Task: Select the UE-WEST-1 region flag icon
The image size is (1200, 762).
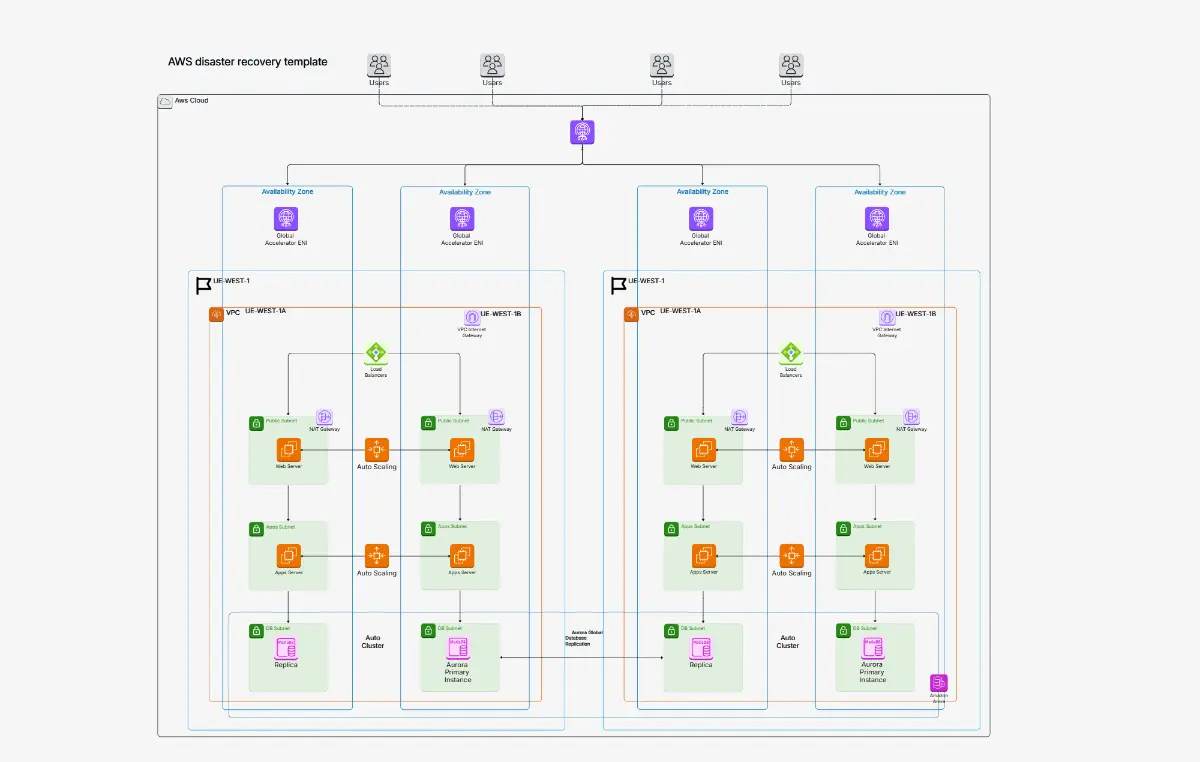Action: pyautogui.click(x=204, y=283)
